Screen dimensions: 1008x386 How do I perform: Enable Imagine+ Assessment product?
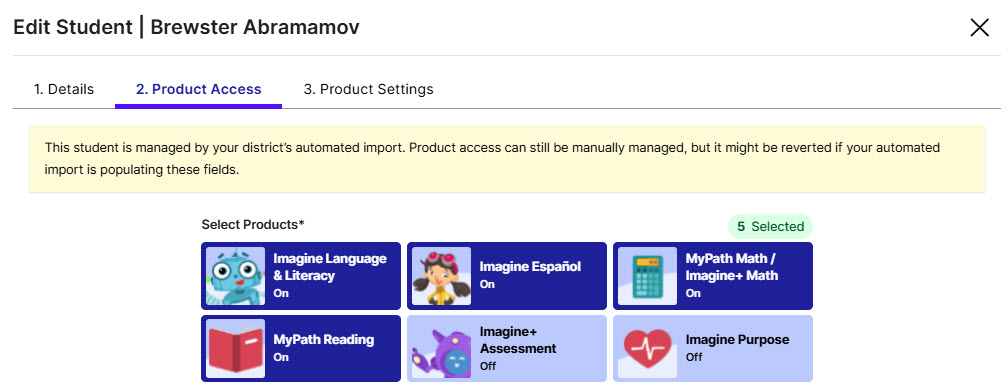[507, 348]
